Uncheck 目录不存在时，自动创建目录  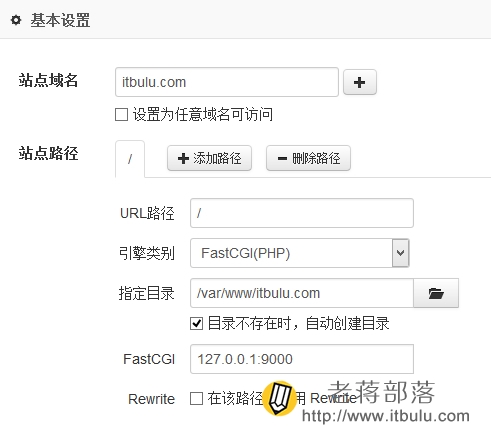coord(196,323)
